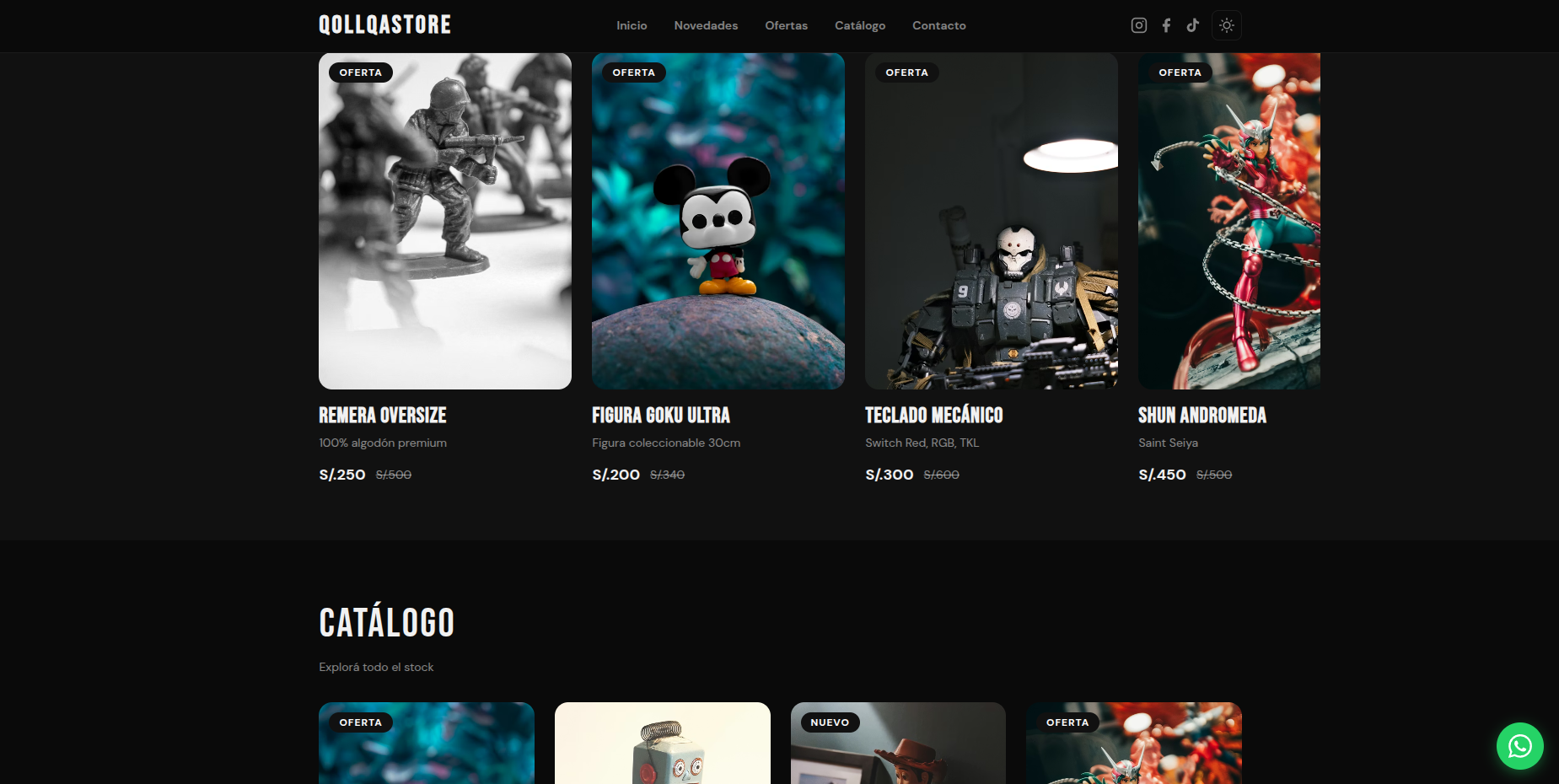1559x784 pixels.
Task: Toggle light/dark theme sun button
Action: pos(1227,25)
